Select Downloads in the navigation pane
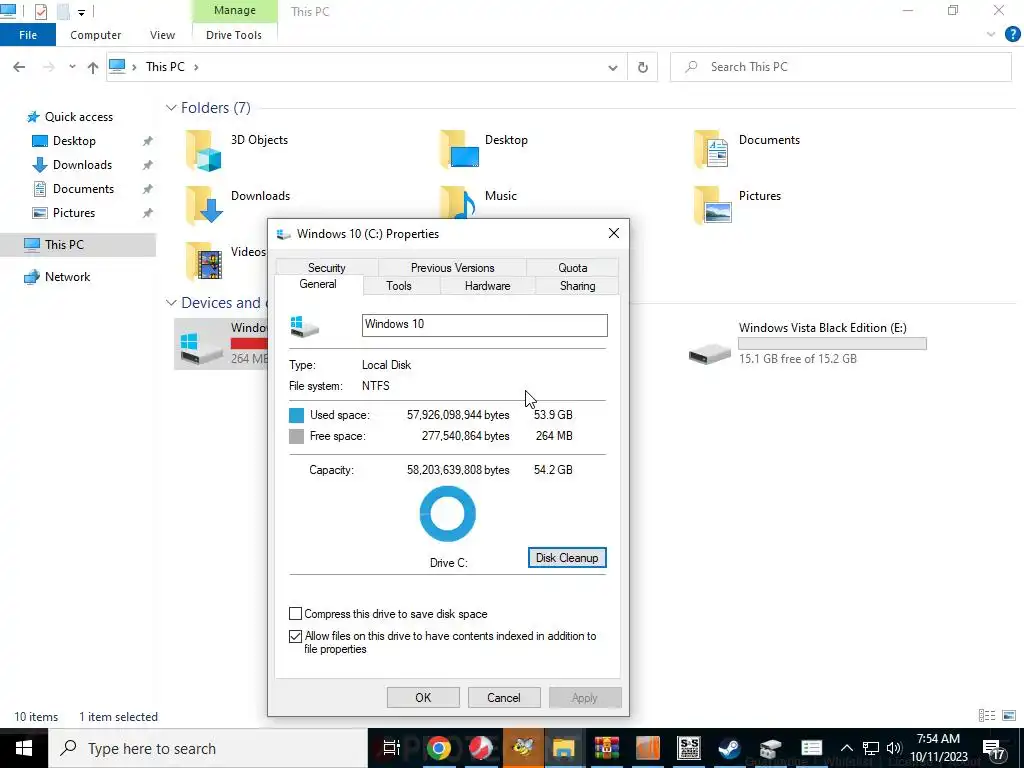 coord(82,165)
